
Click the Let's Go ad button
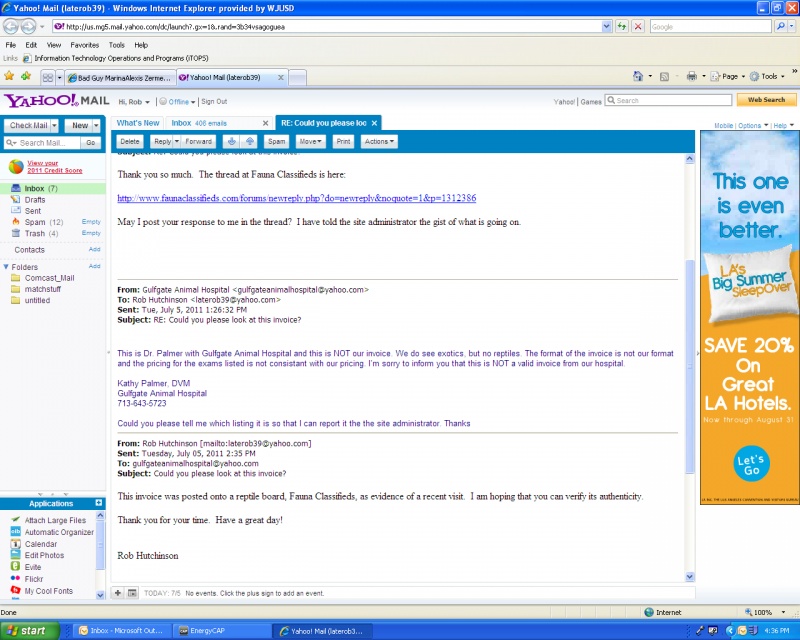751,464
